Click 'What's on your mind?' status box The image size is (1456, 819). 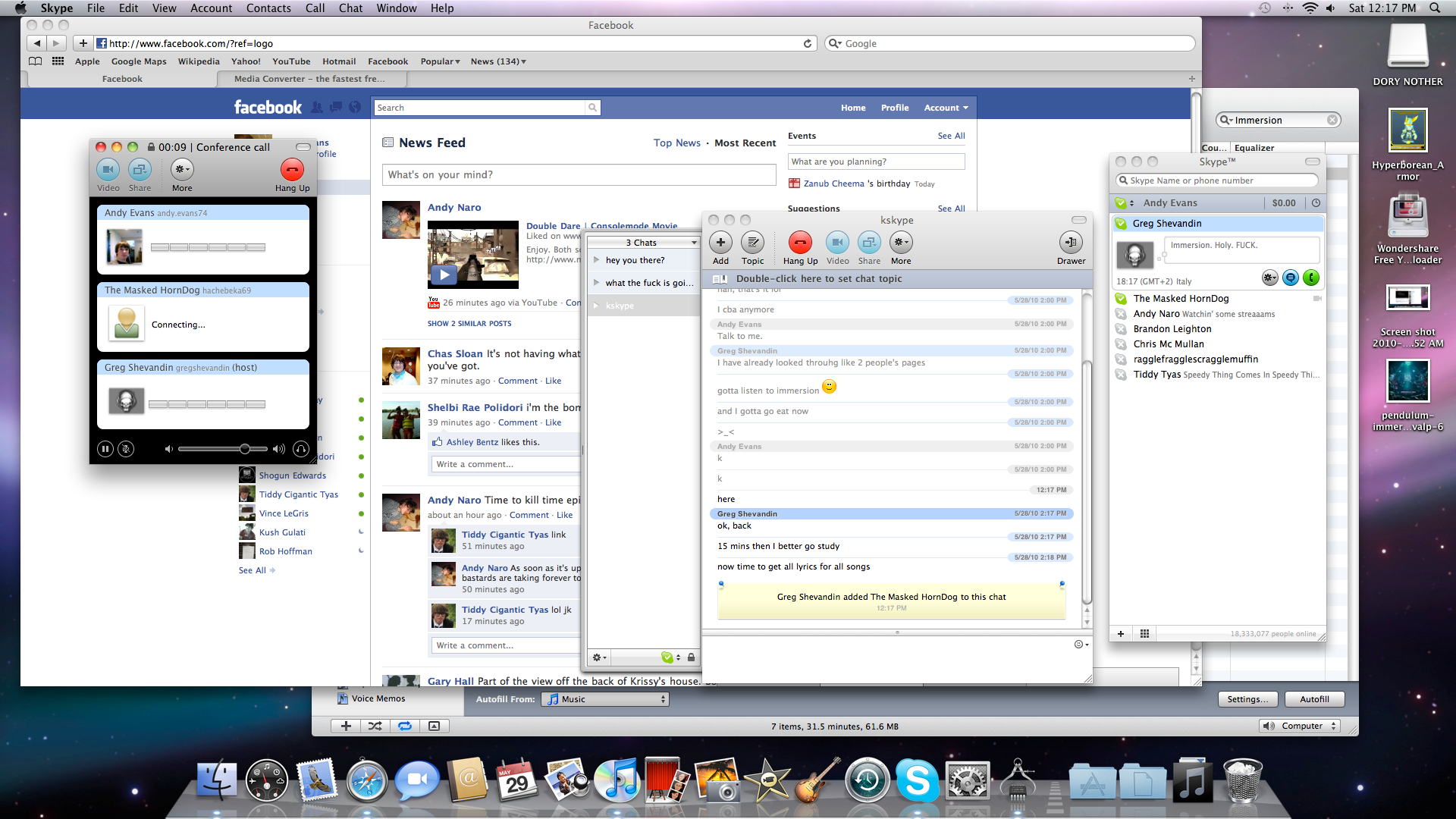[579, 175]
